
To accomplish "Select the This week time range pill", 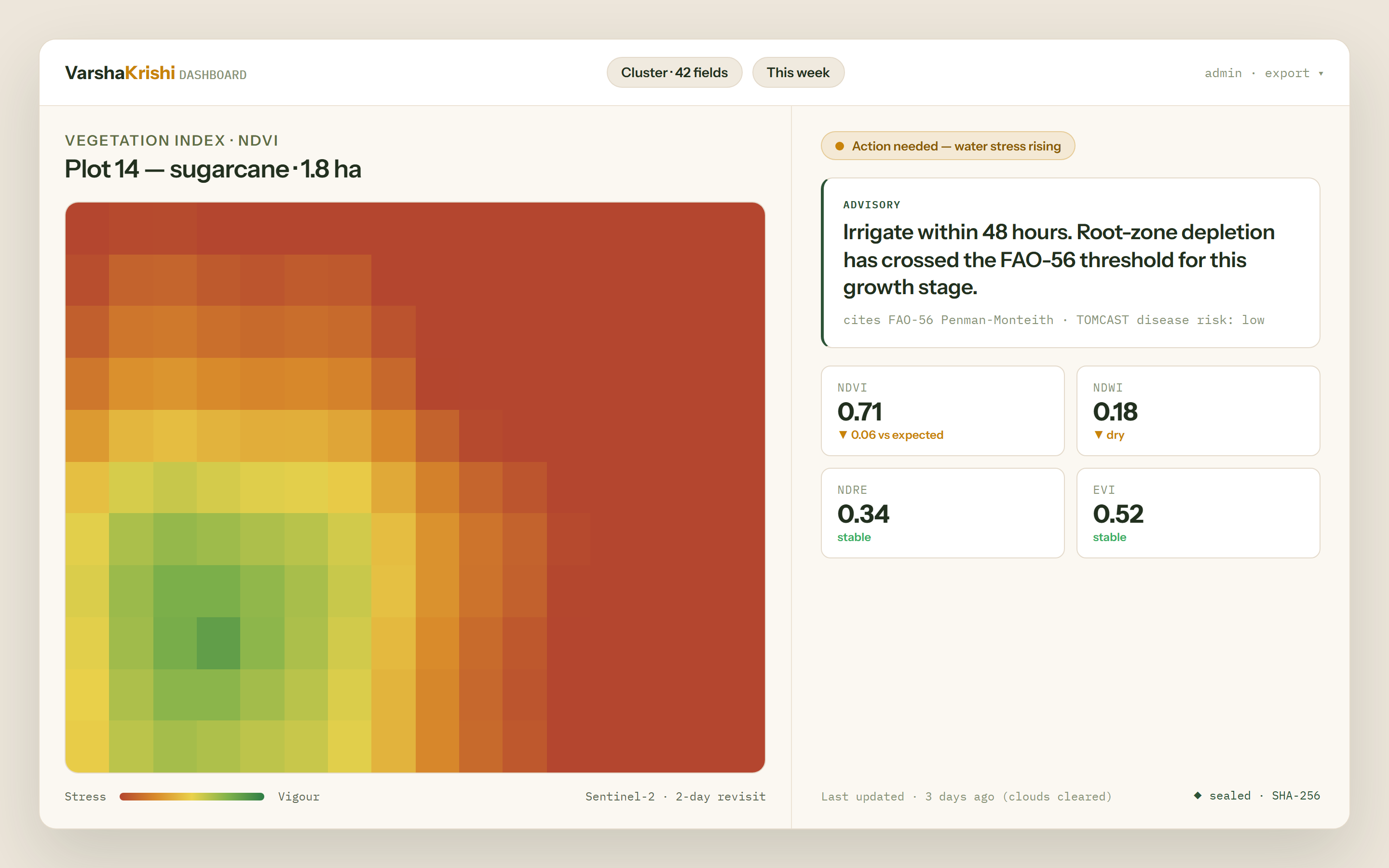I will [798, 73].
